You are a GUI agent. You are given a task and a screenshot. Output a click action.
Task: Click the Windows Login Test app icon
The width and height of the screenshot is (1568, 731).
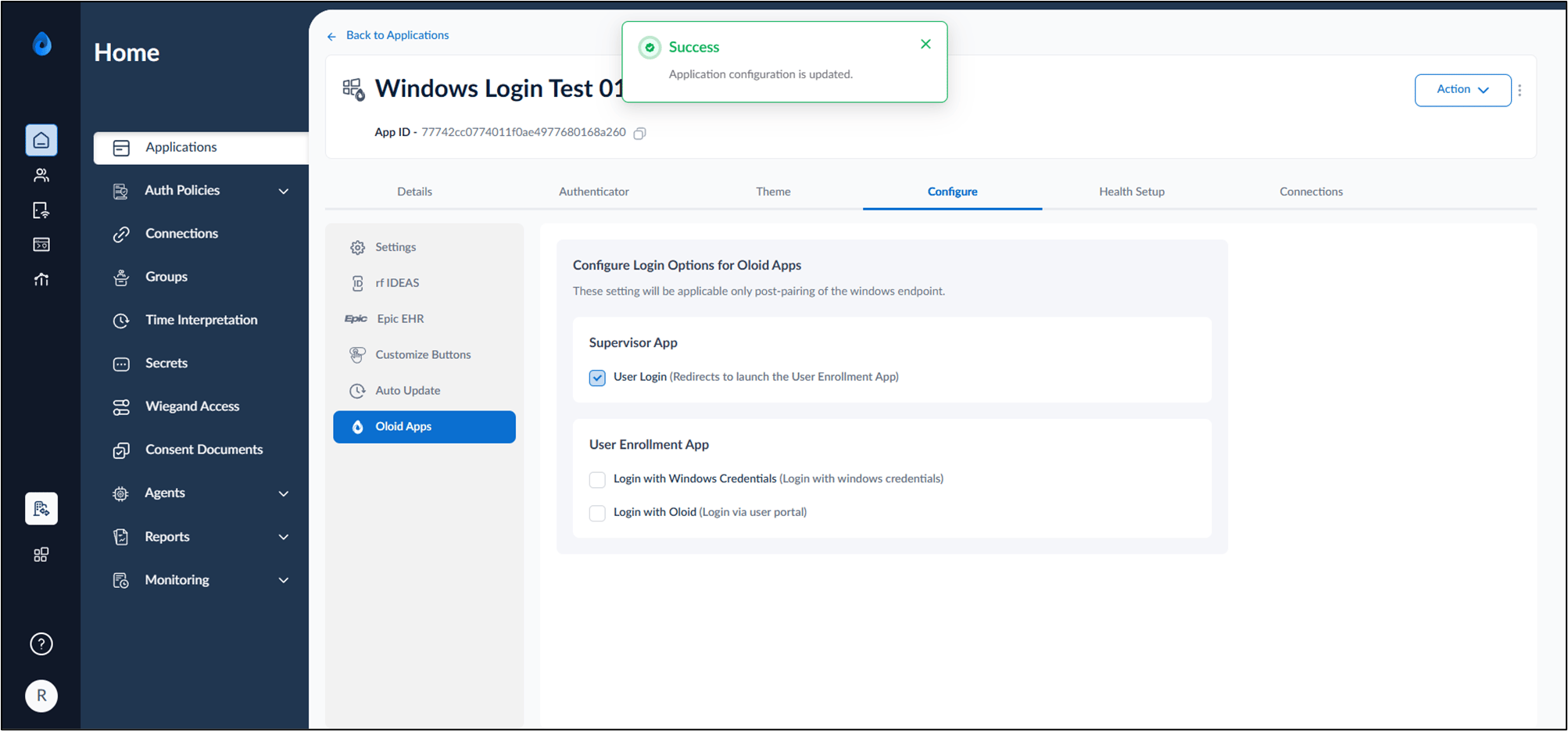353,90
